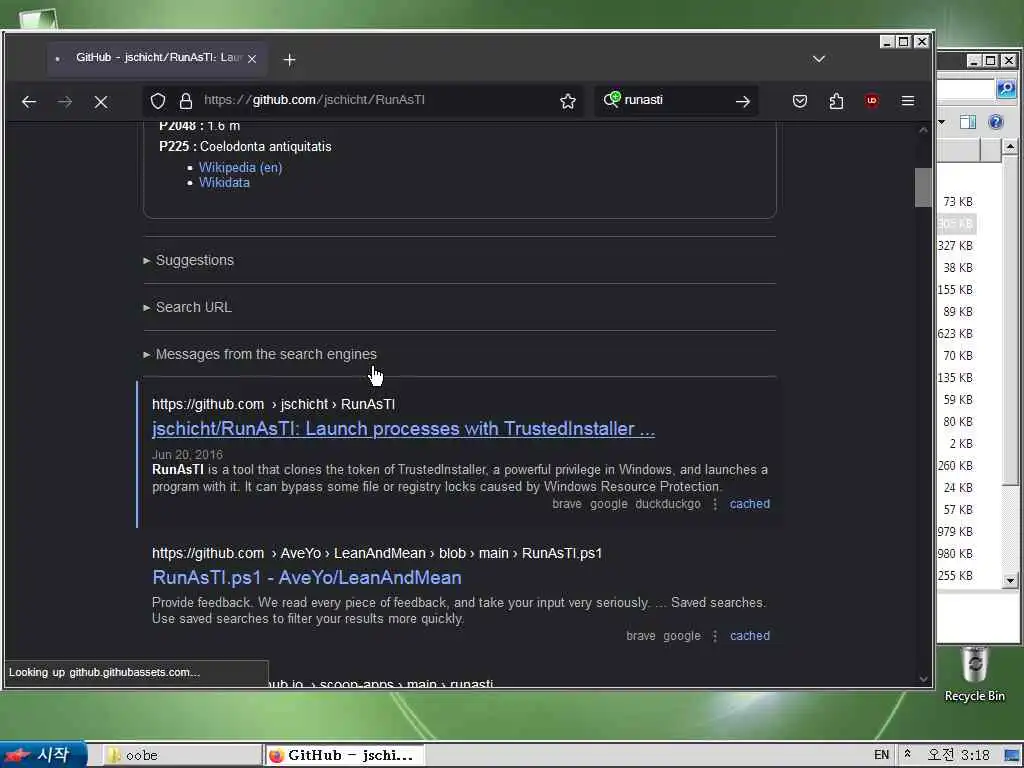Select the GitHub jschicht/RunAsTI tab
Viewport: 1024px width, 768px height.
click(x=157, y=58)
